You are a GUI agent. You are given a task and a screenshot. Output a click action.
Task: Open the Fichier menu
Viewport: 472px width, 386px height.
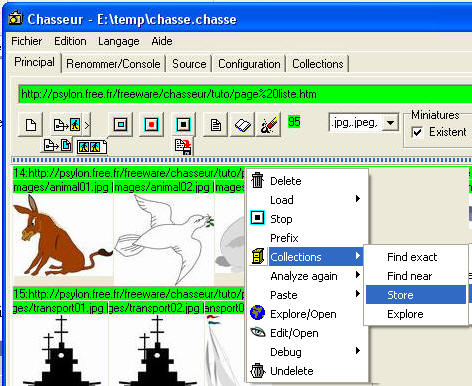click(27, 41)
